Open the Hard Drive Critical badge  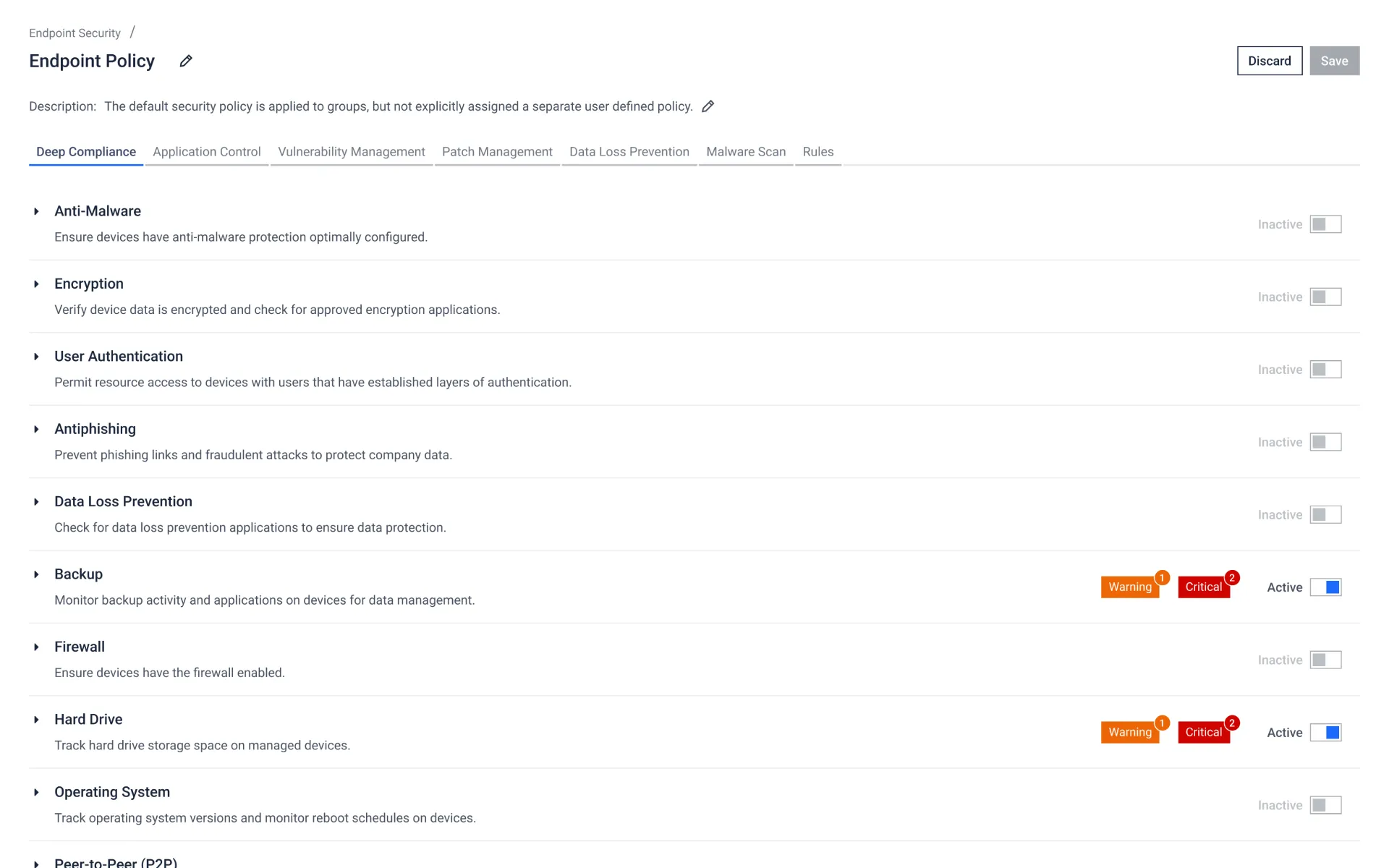click(x=1204, y=732)
